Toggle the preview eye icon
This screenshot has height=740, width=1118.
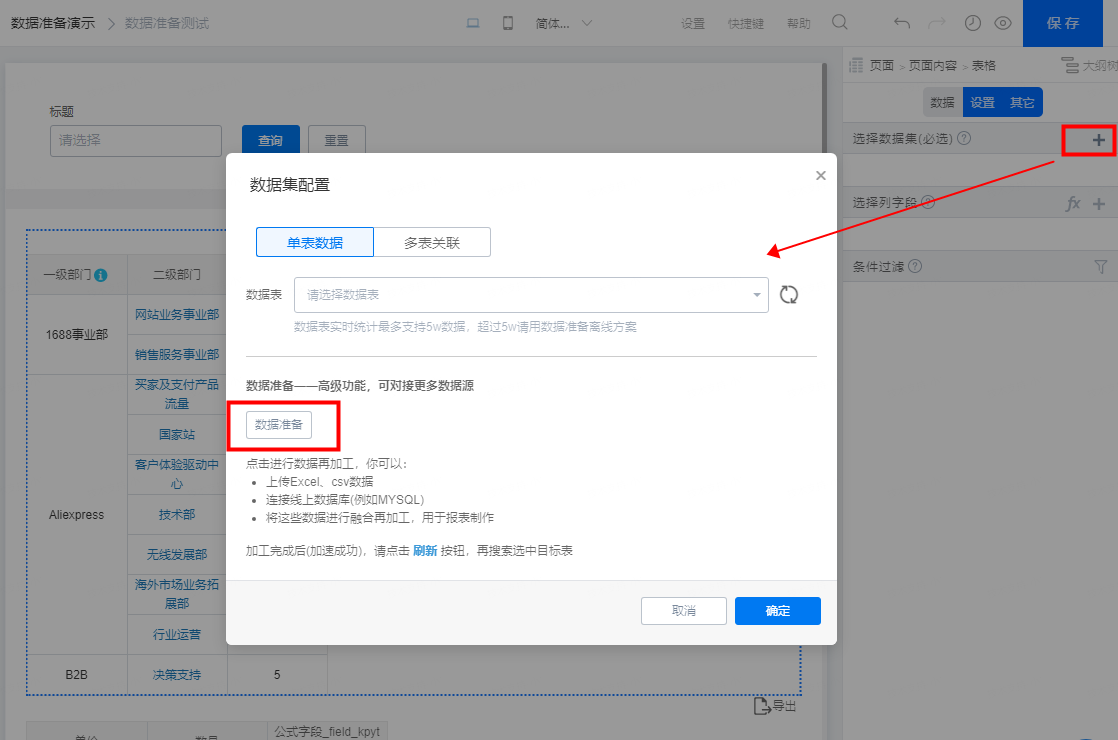coord(1002,23)
